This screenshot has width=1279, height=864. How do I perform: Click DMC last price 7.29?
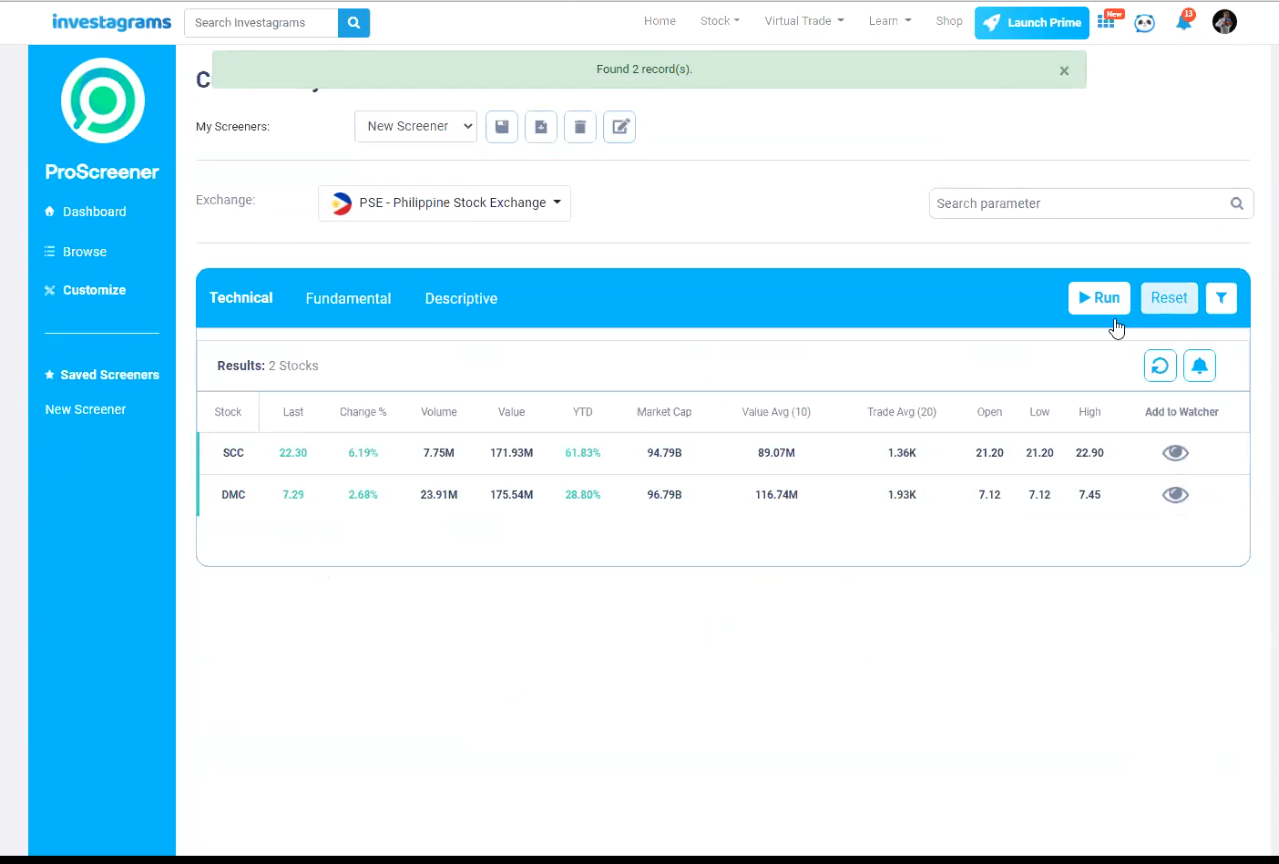(293, 495)
